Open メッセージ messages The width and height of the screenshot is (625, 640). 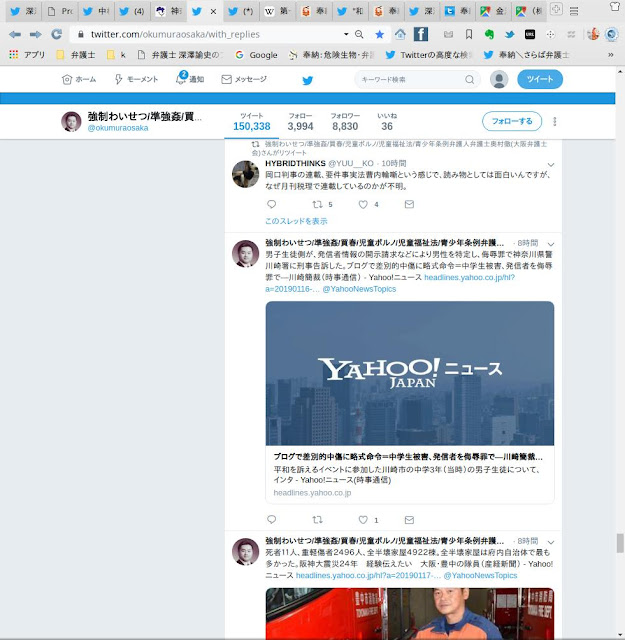click(x=244, y=79)
